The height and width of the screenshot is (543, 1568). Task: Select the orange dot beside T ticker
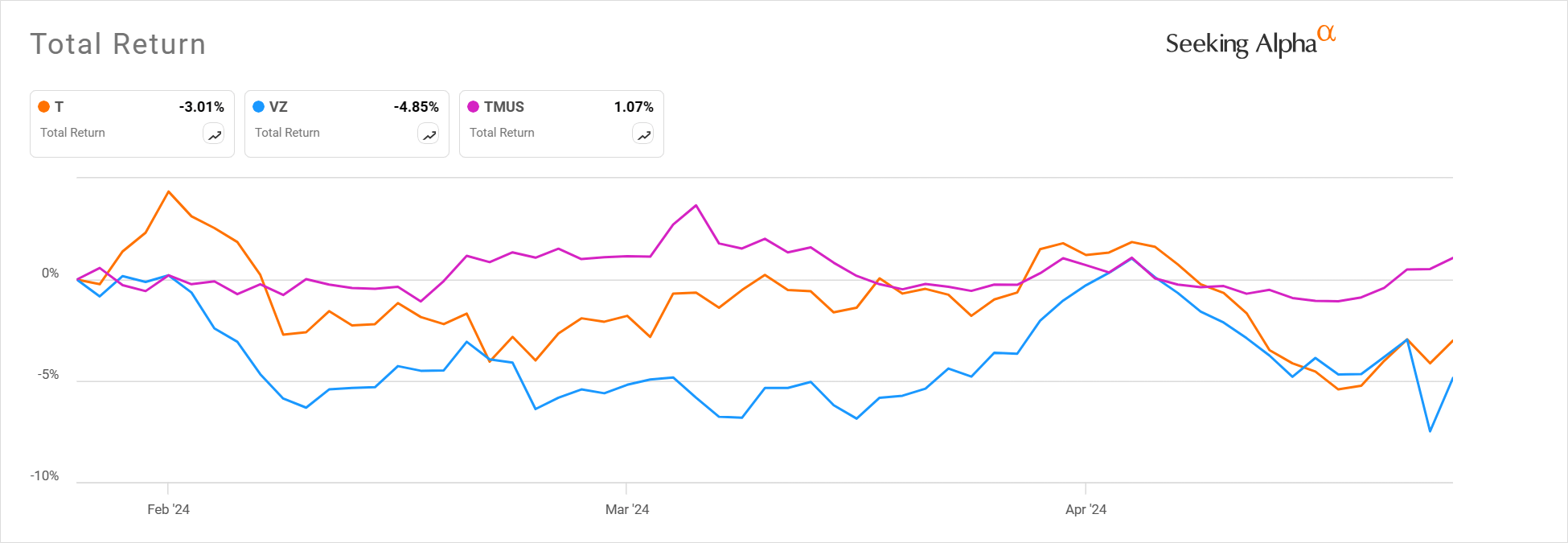[x=44, y=106]
